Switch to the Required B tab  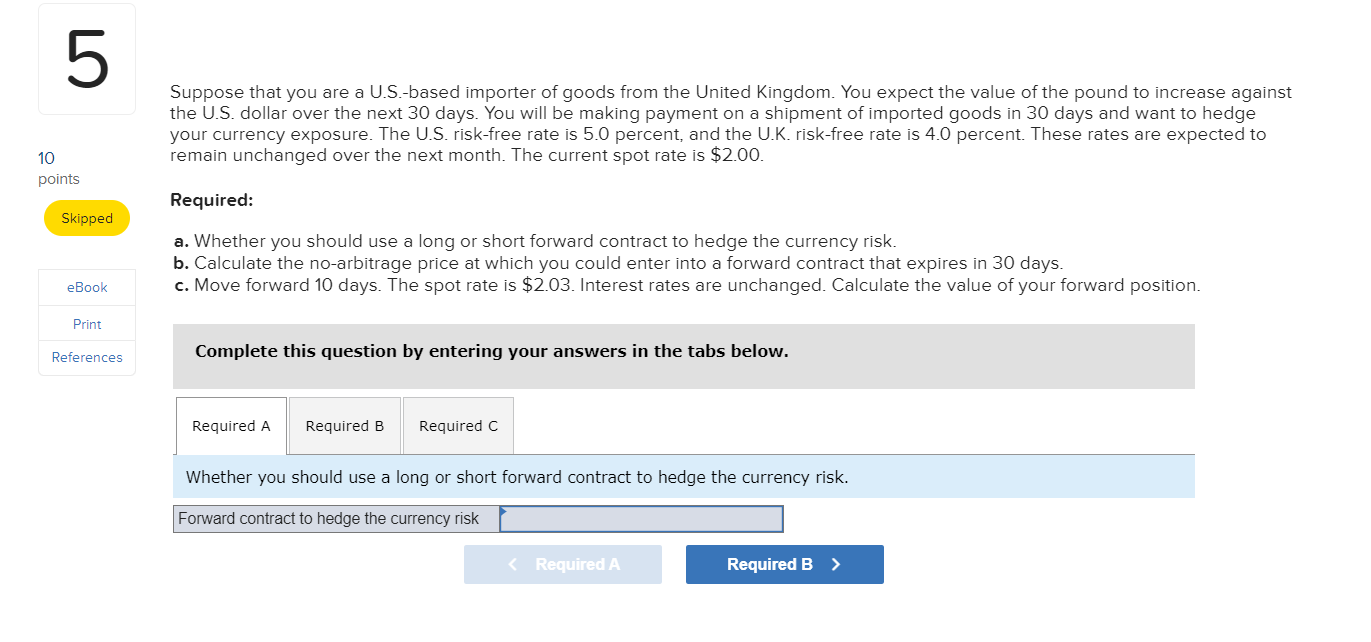344,425
